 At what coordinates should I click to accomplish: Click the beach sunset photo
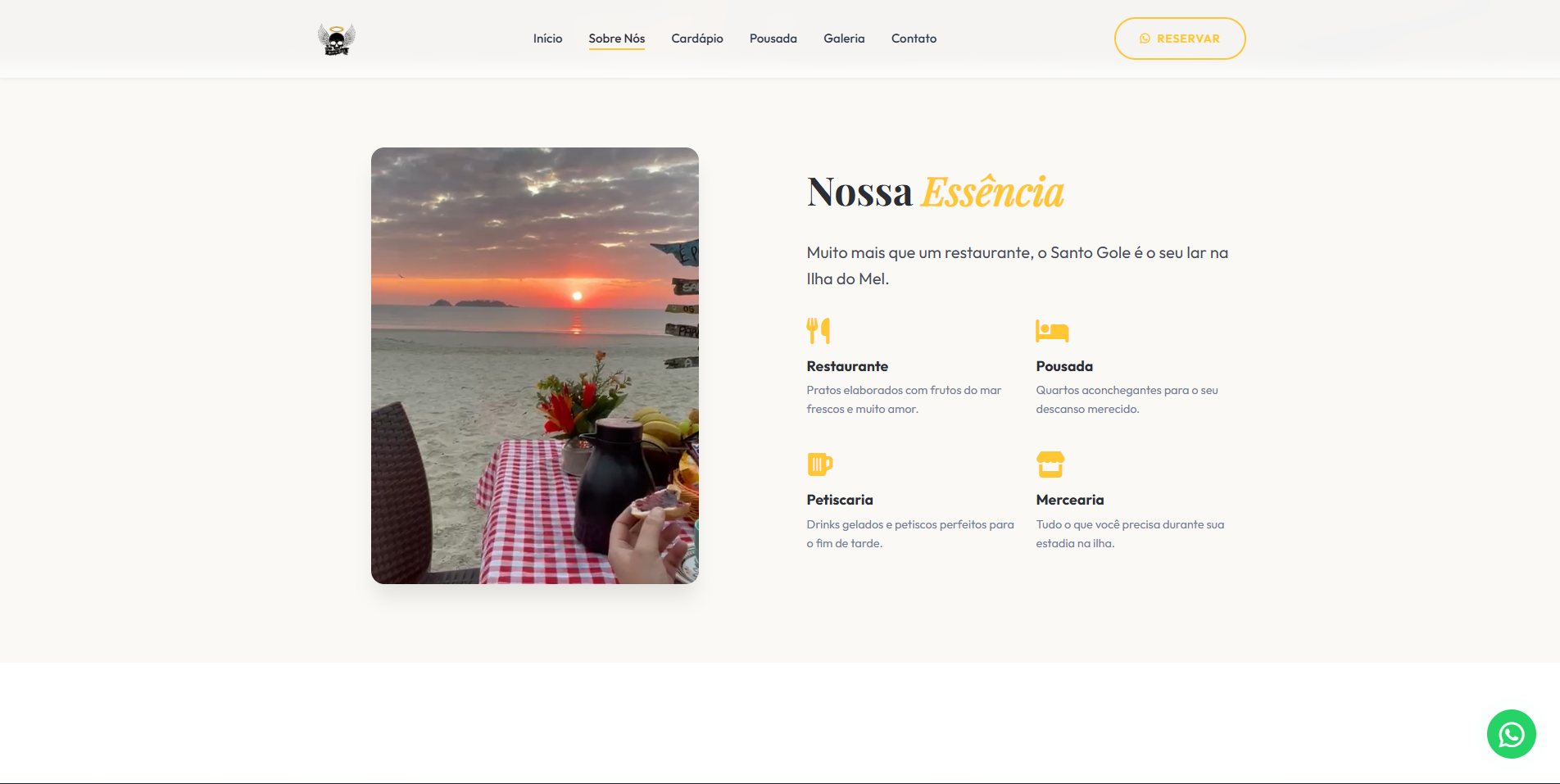pos(535,365)
